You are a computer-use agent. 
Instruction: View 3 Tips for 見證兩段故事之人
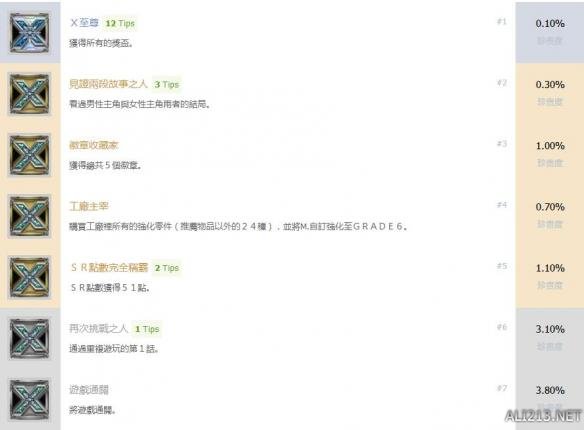pyautogui.click(x=167, y=85)
